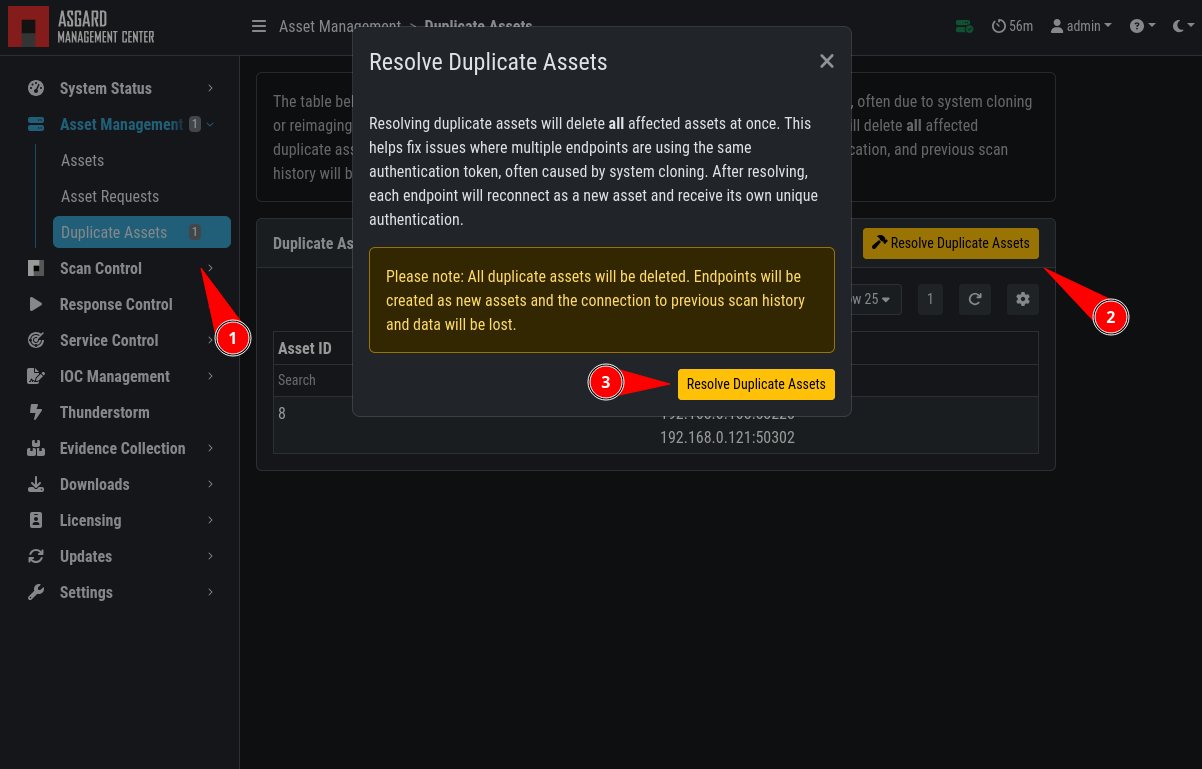Expand the Licensing chevron
Viewport: 1202px width, 769px height.
[x=211, y=520]
